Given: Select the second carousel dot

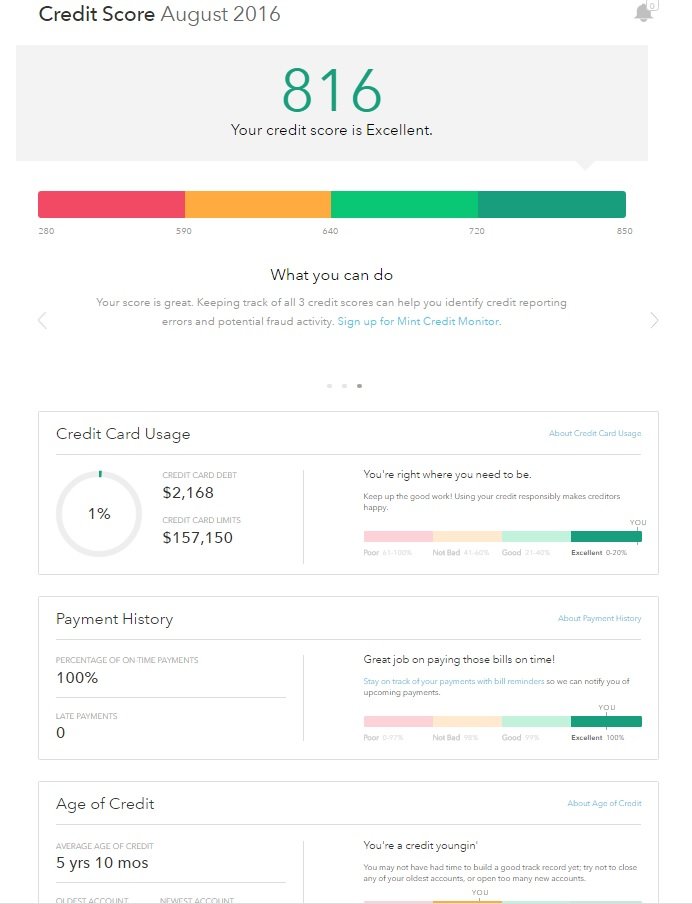Looking at the screenshot, I should click(x=344, y=385).
